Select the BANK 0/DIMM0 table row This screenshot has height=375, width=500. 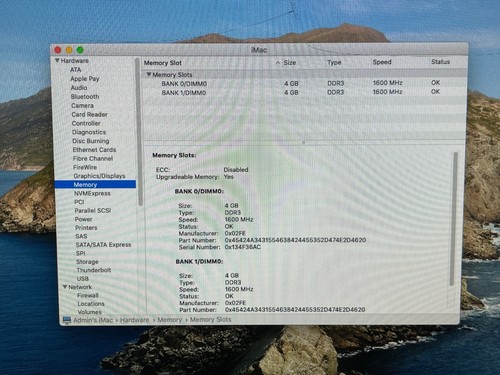(303, 83)
